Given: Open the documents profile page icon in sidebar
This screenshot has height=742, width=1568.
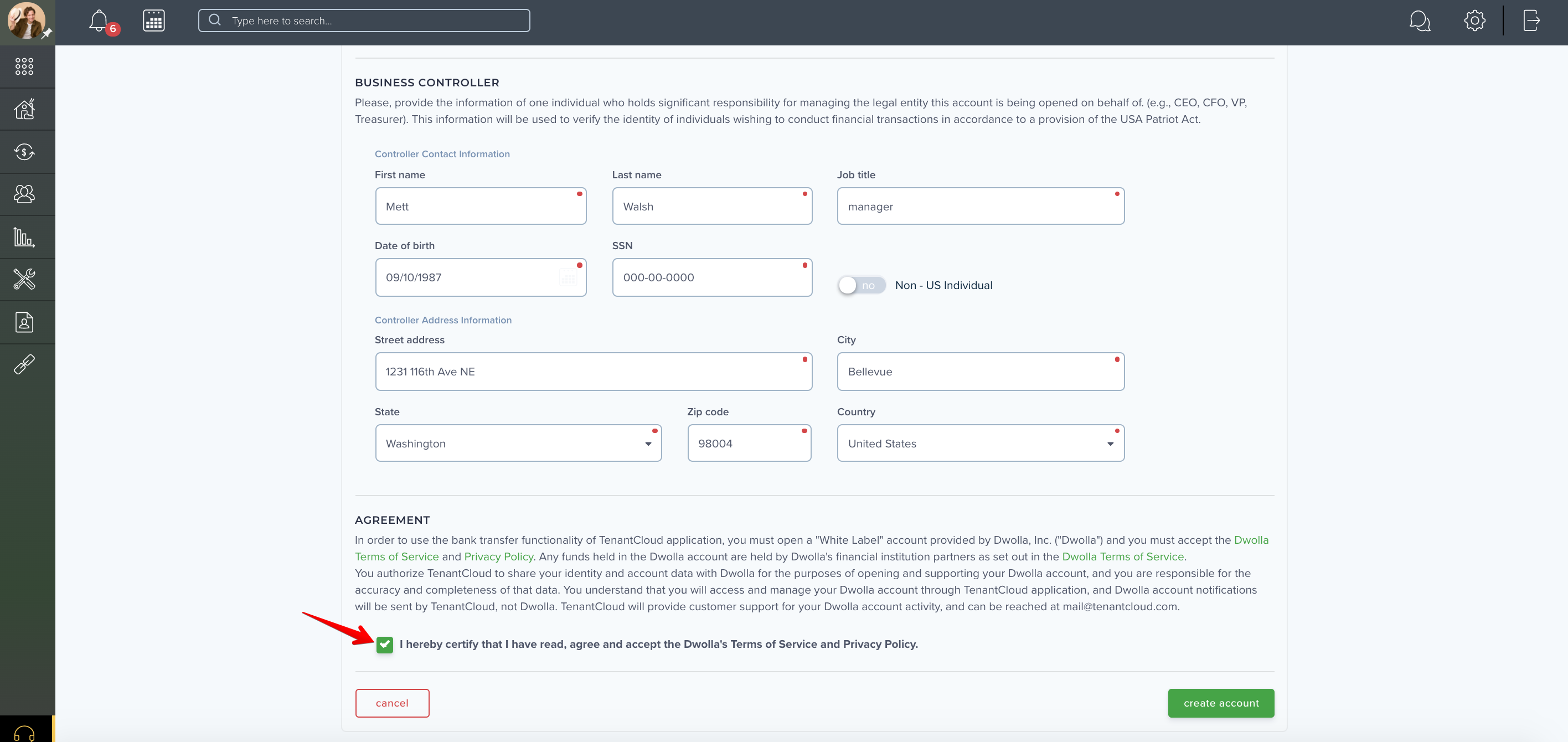Looking at the screenshot, I should click(24, 322).
